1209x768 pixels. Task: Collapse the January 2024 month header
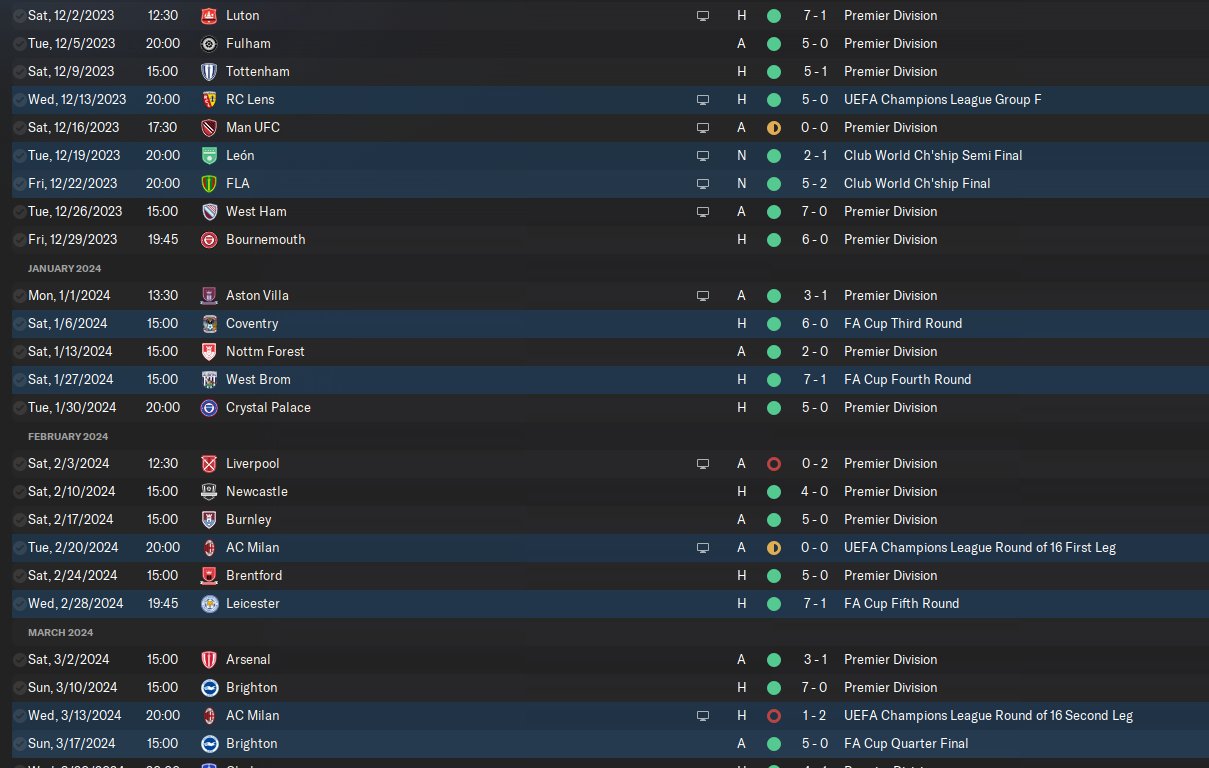pyautogui.click(x=64, y=268)
